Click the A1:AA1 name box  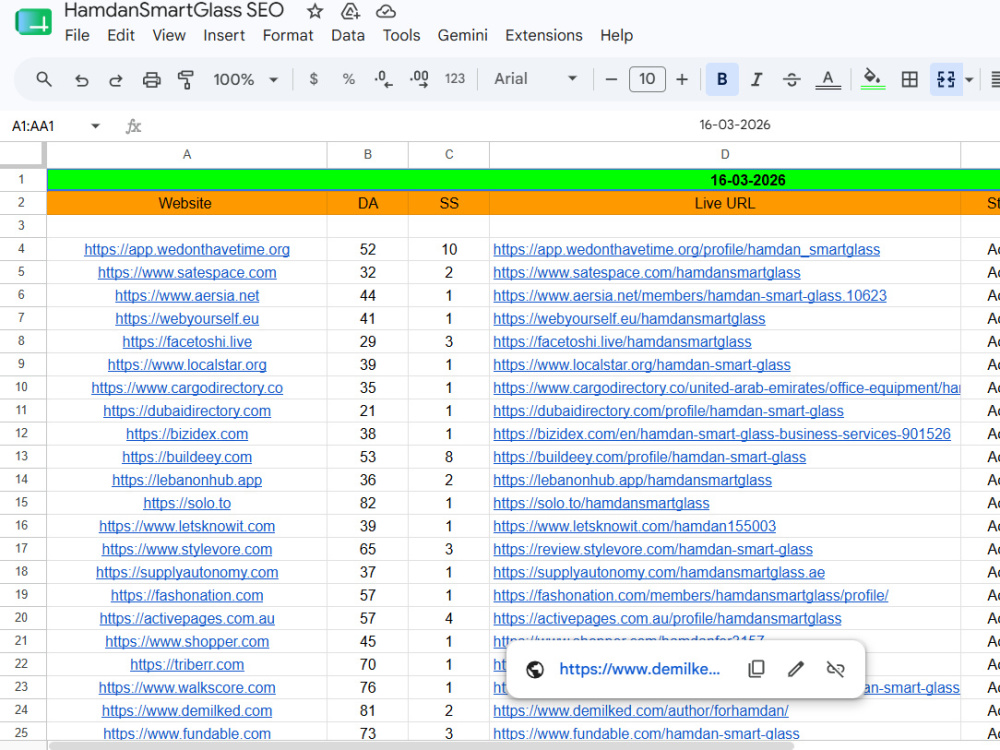pyautogui.click(x=33, y=126)
